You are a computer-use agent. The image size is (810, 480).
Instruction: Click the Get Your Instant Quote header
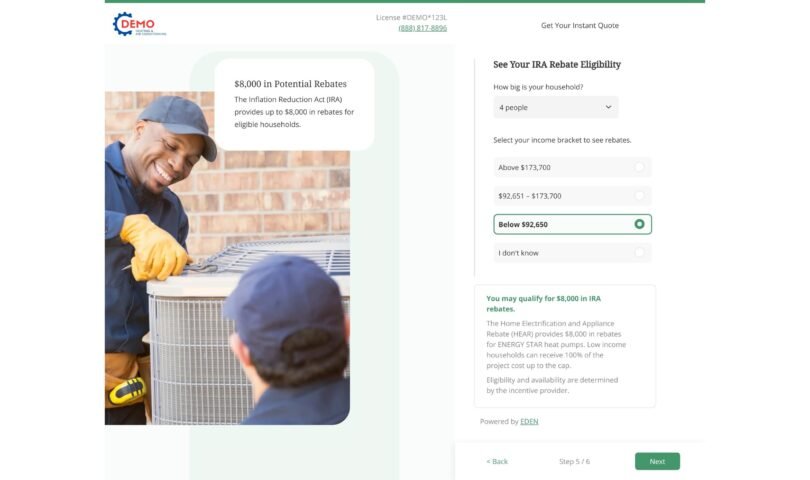(580, 25)
